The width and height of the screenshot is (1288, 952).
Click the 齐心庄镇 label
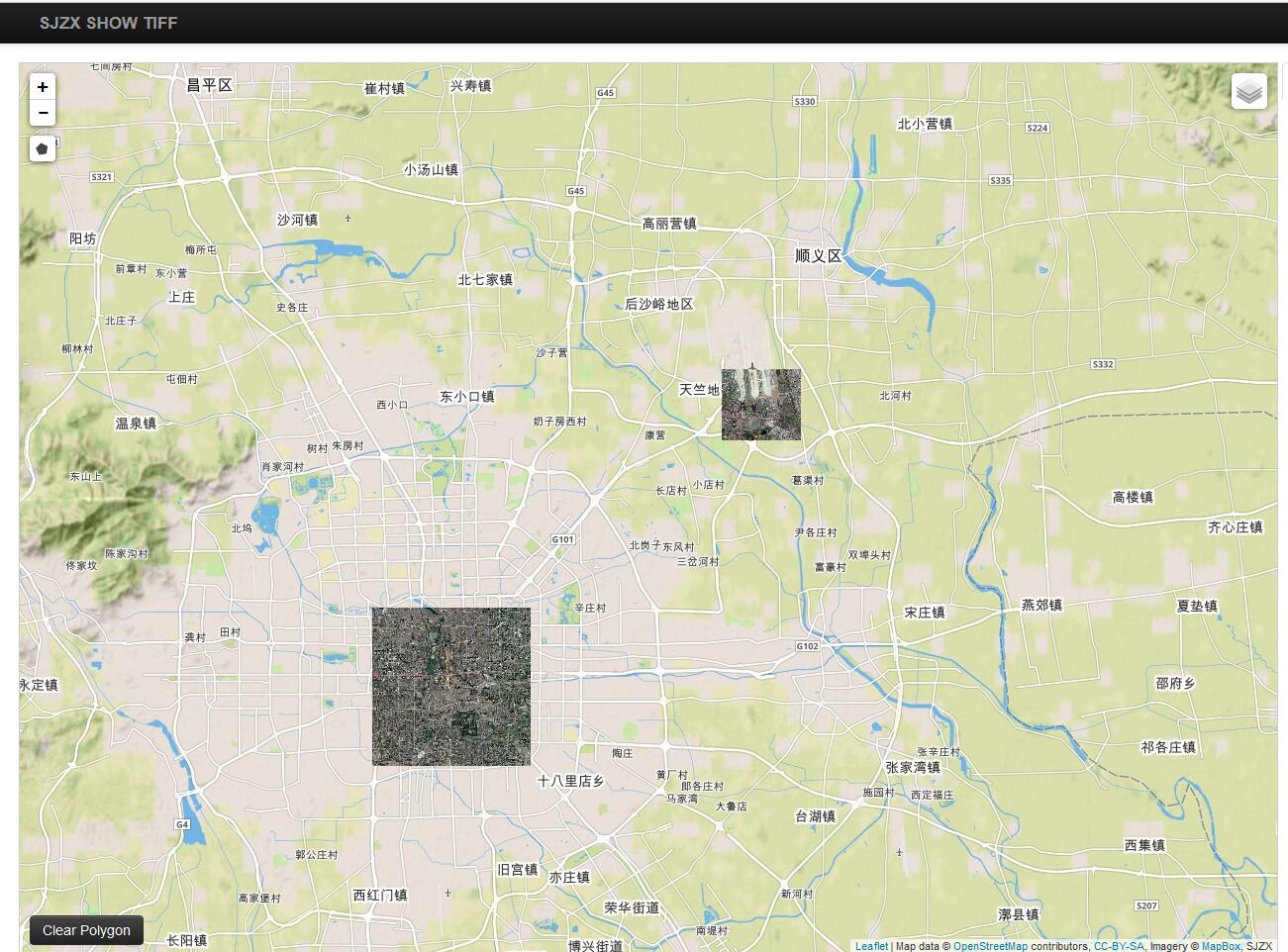(1236, 527)
